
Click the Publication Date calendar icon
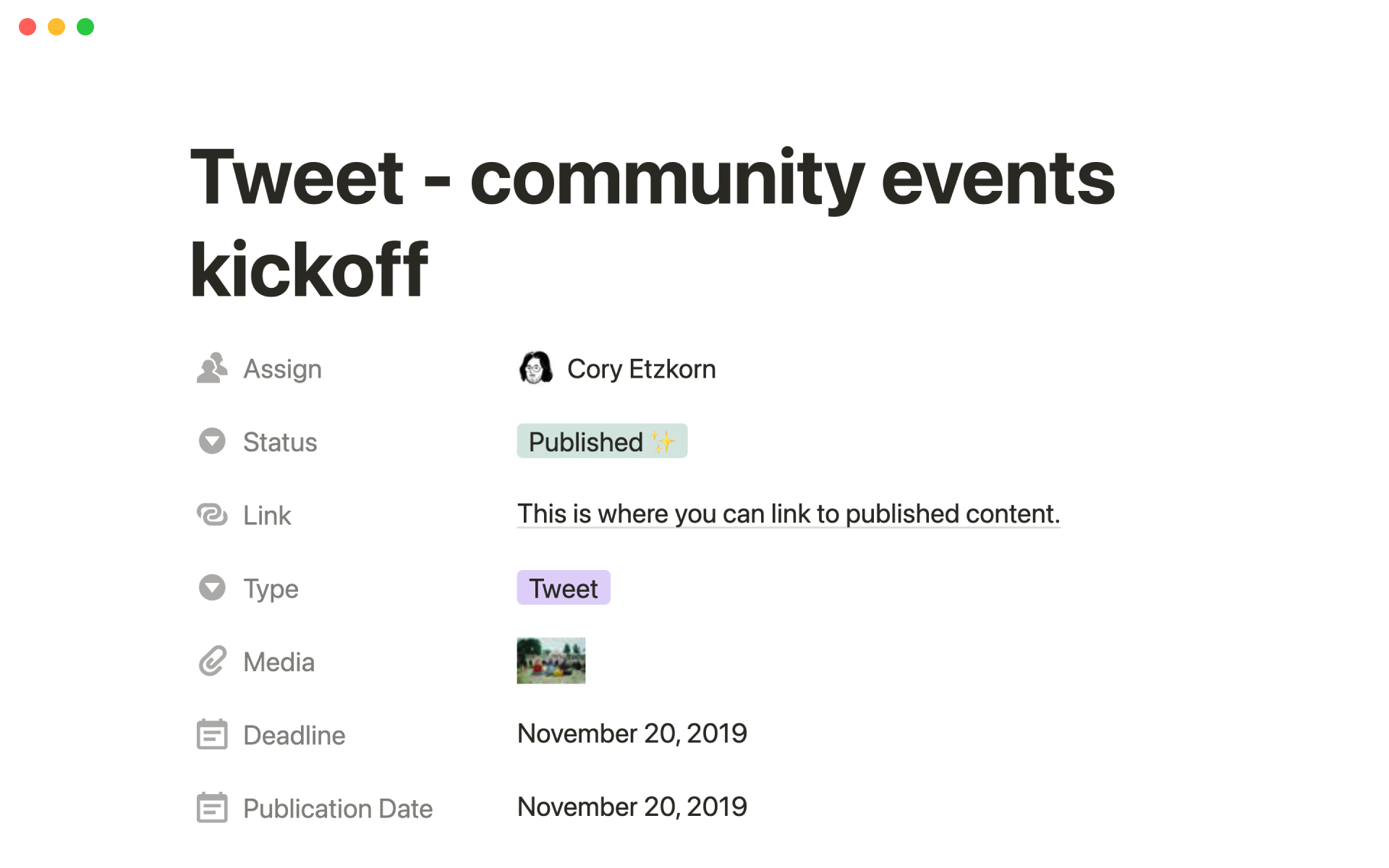[212, 808]
